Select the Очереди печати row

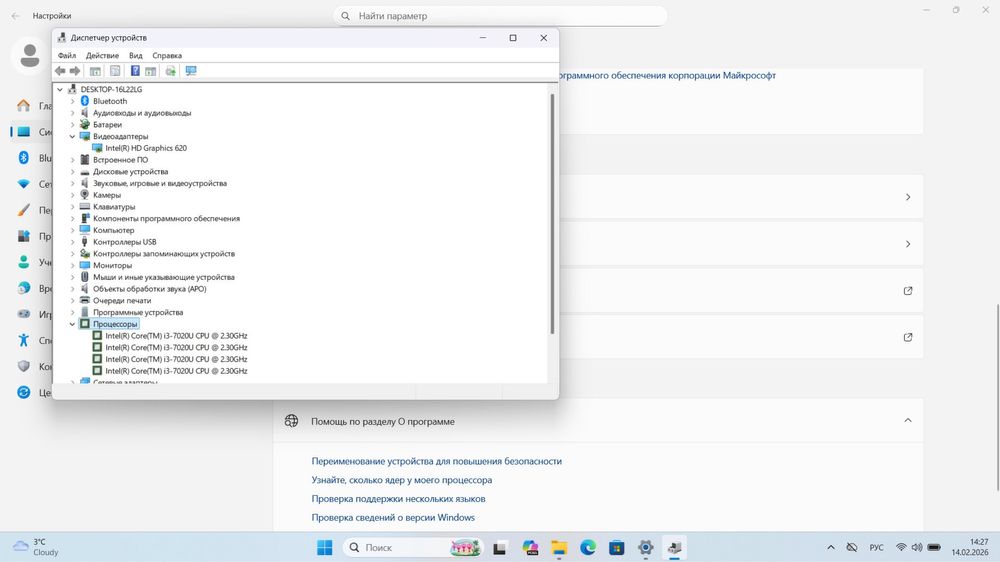pyautogui.click(x=122, y=300)
